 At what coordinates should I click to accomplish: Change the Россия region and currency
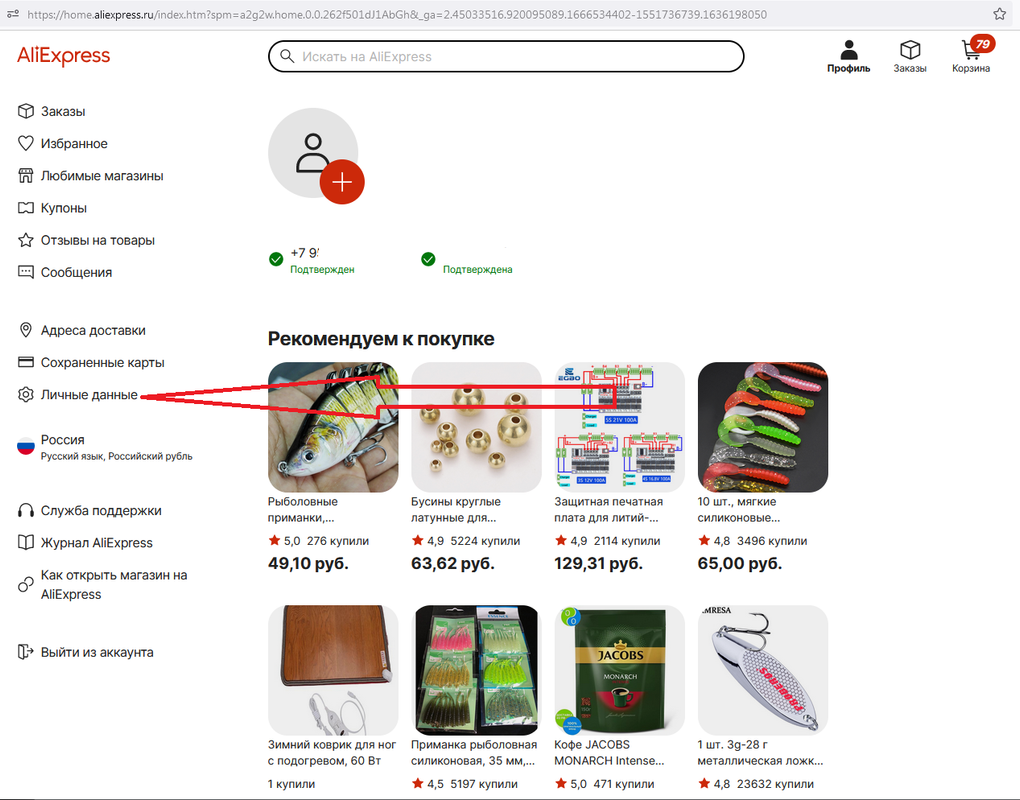pos(105,447)
